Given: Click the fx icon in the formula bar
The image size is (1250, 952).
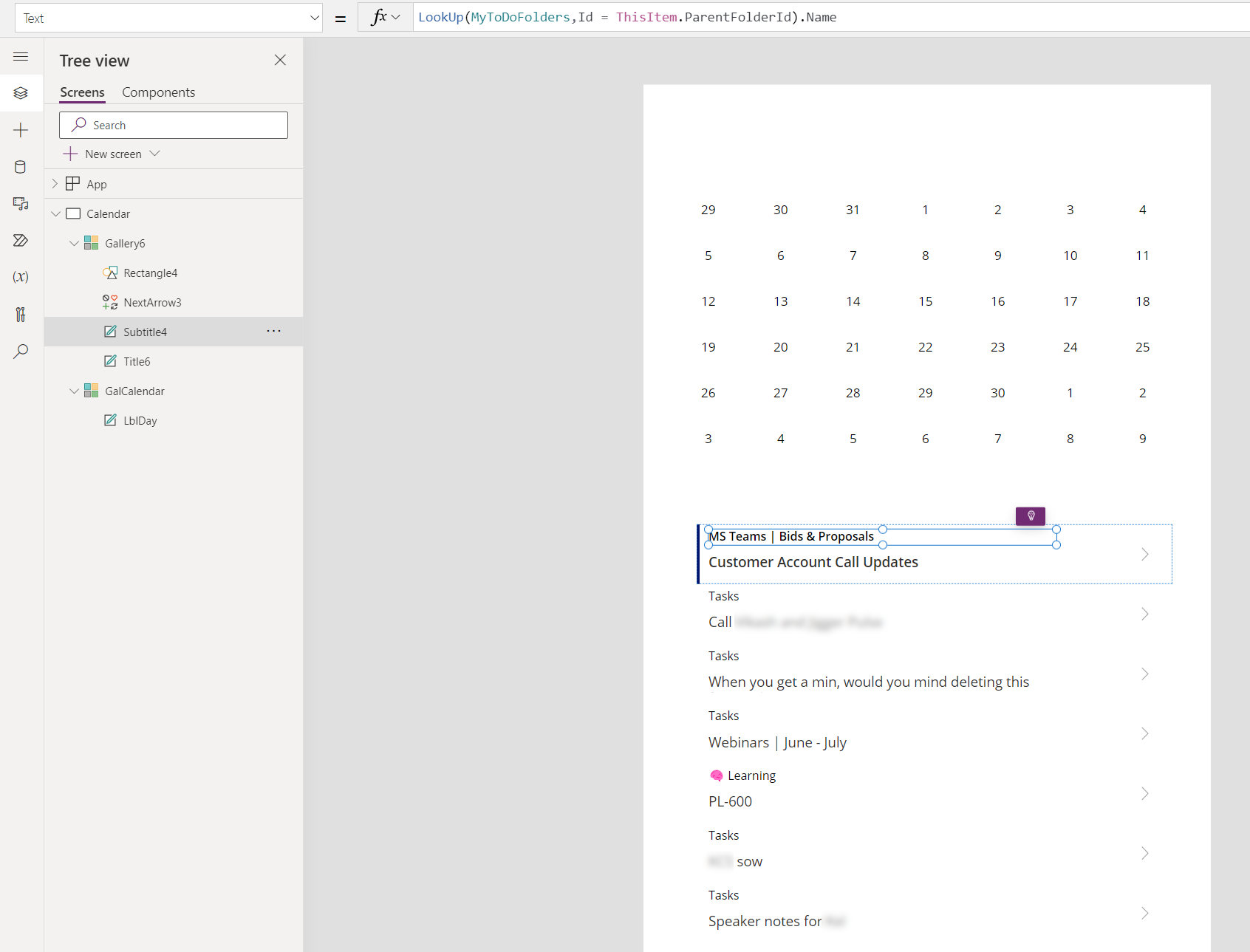Looking at the screenshot, I should [x=379, y=17].
